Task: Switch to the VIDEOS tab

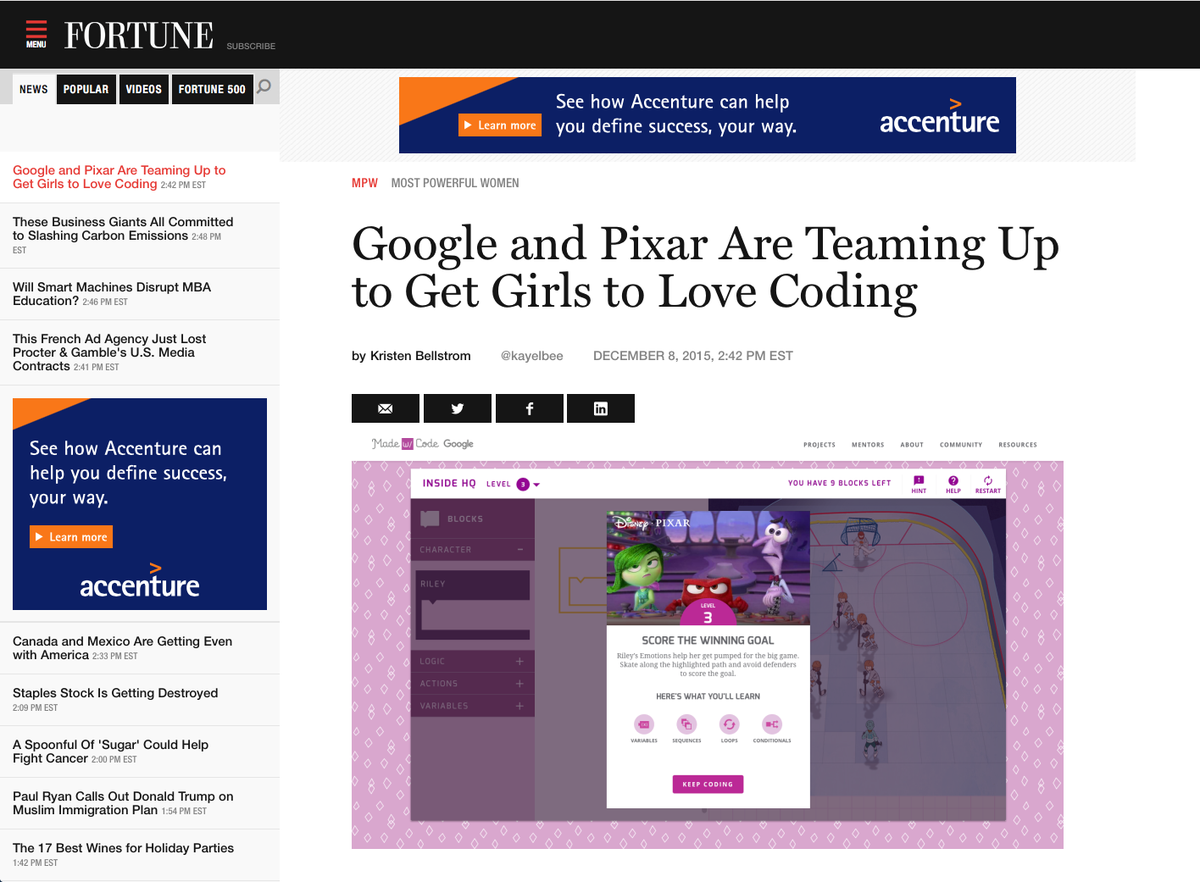Action: [143, 89]
